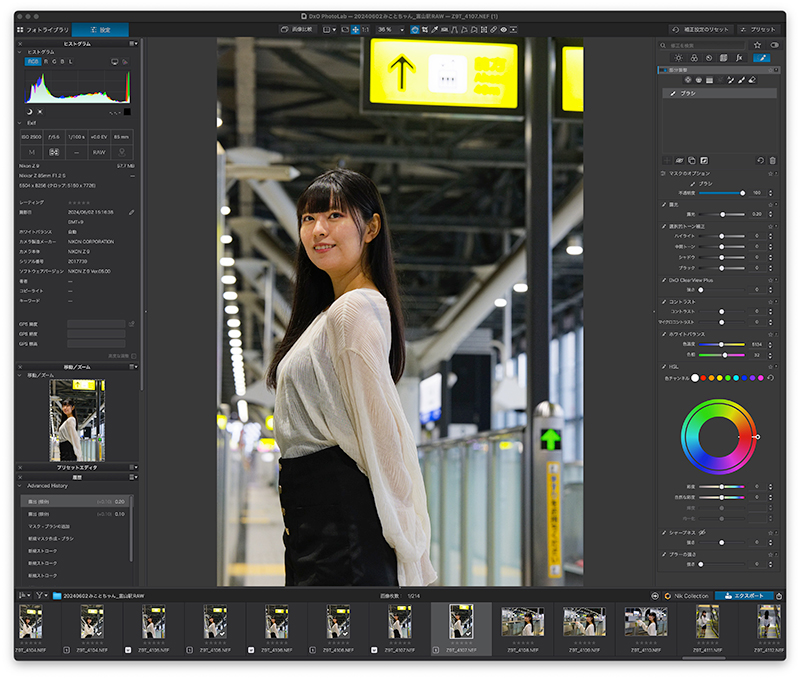Select the eraser mask tool

click(752, 80)
